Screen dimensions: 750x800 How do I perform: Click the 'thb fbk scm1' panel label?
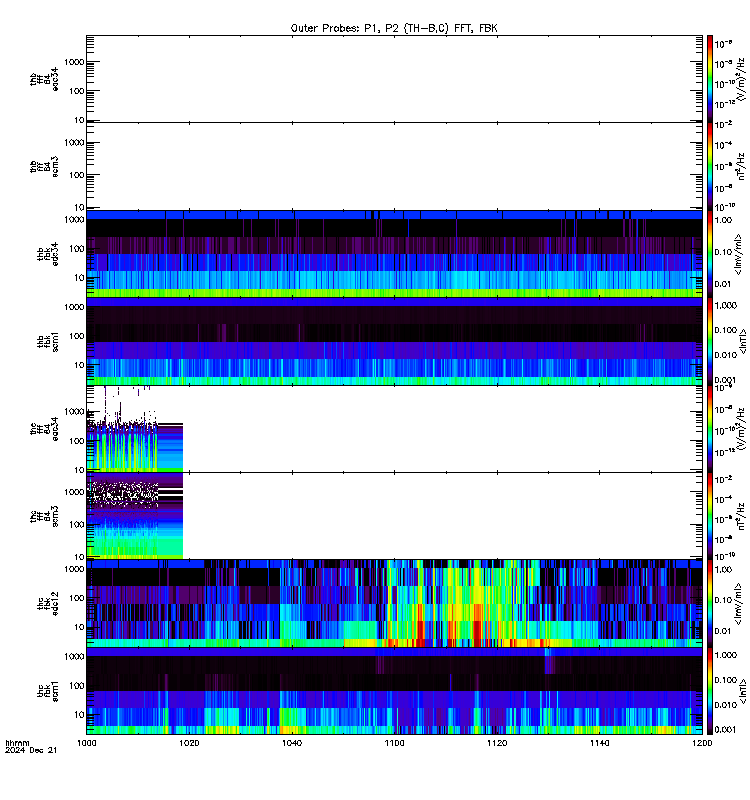click(x=47, y=341)
